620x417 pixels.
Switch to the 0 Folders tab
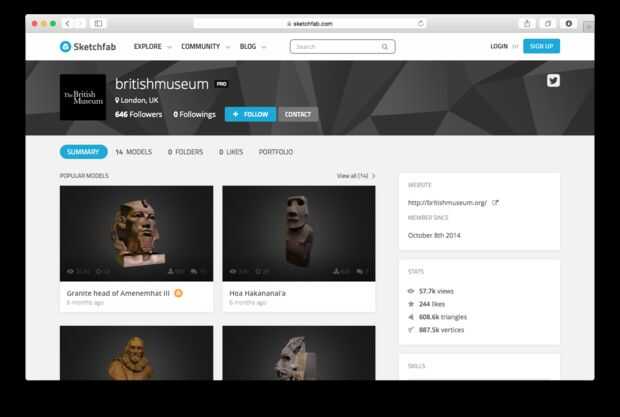coord(185,152)
